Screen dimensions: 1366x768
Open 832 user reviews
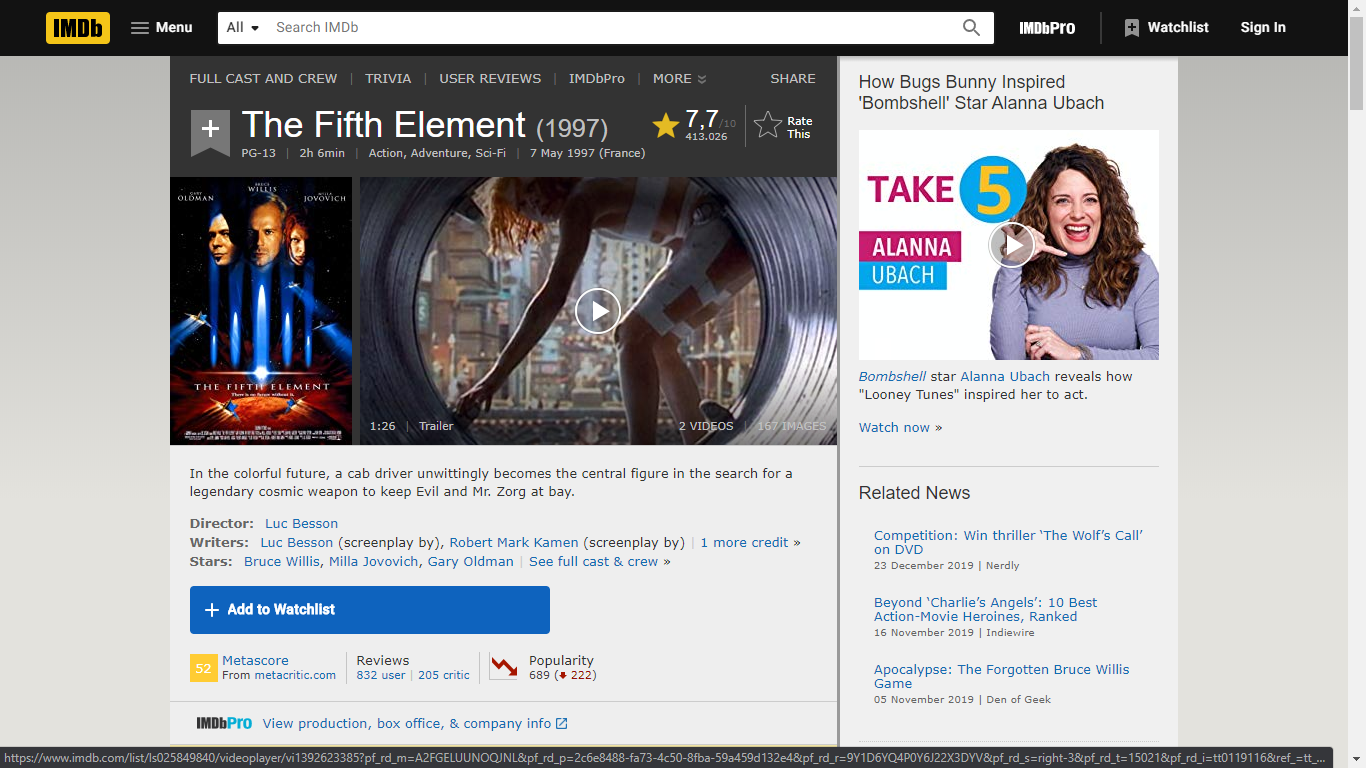(x=381, y=676)
